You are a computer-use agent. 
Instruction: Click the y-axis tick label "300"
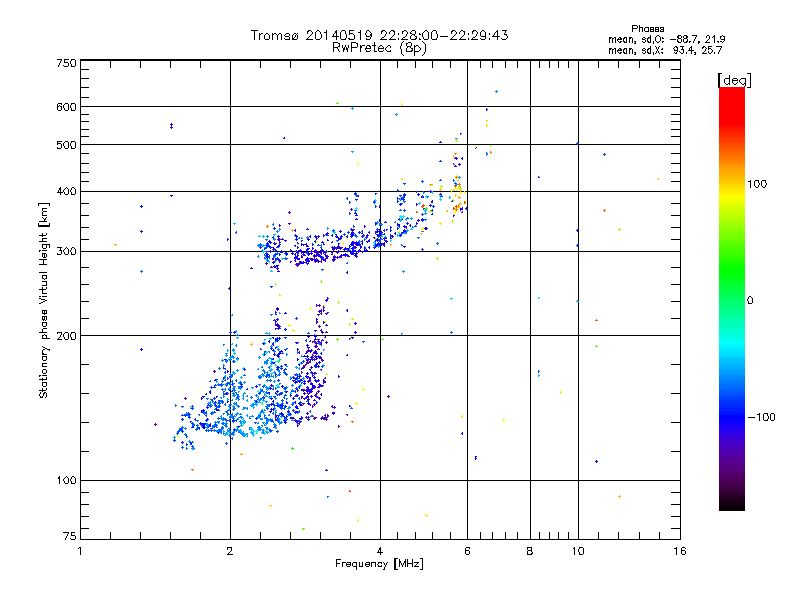pyautogui.click(x=66, y=251)
